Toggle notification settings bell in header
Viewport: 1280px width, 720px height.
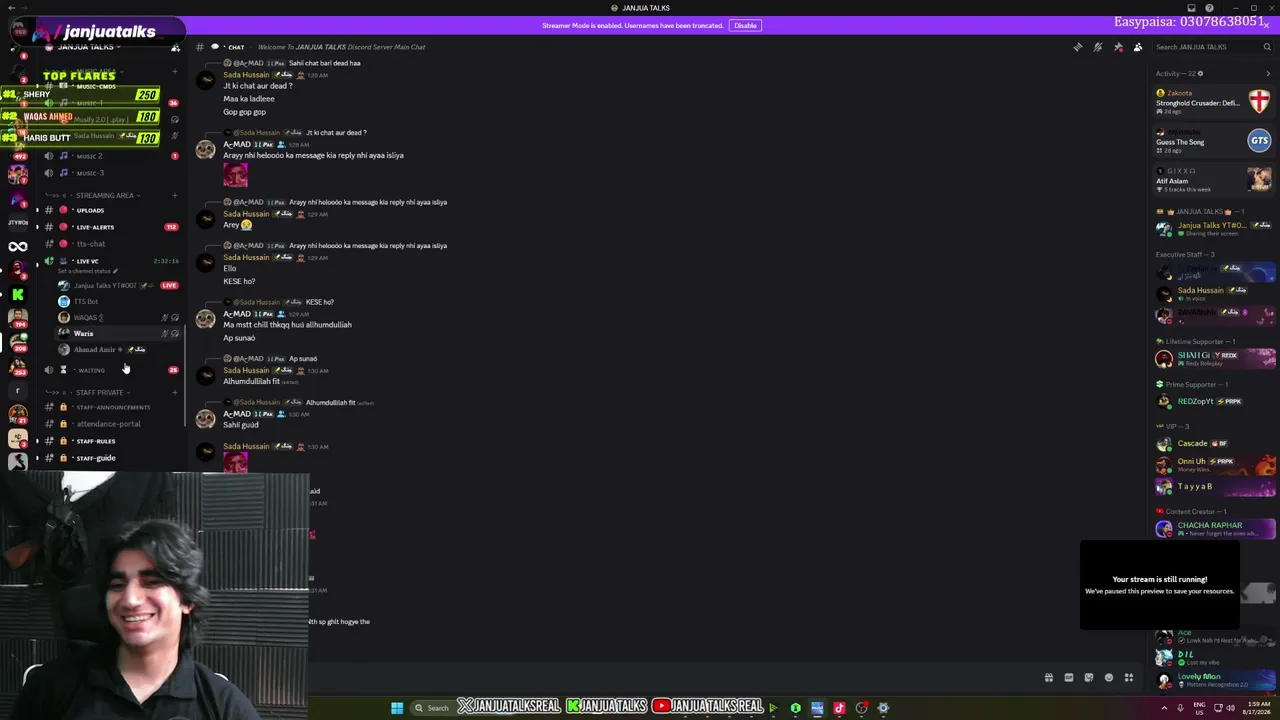[x=1097, y=47]
